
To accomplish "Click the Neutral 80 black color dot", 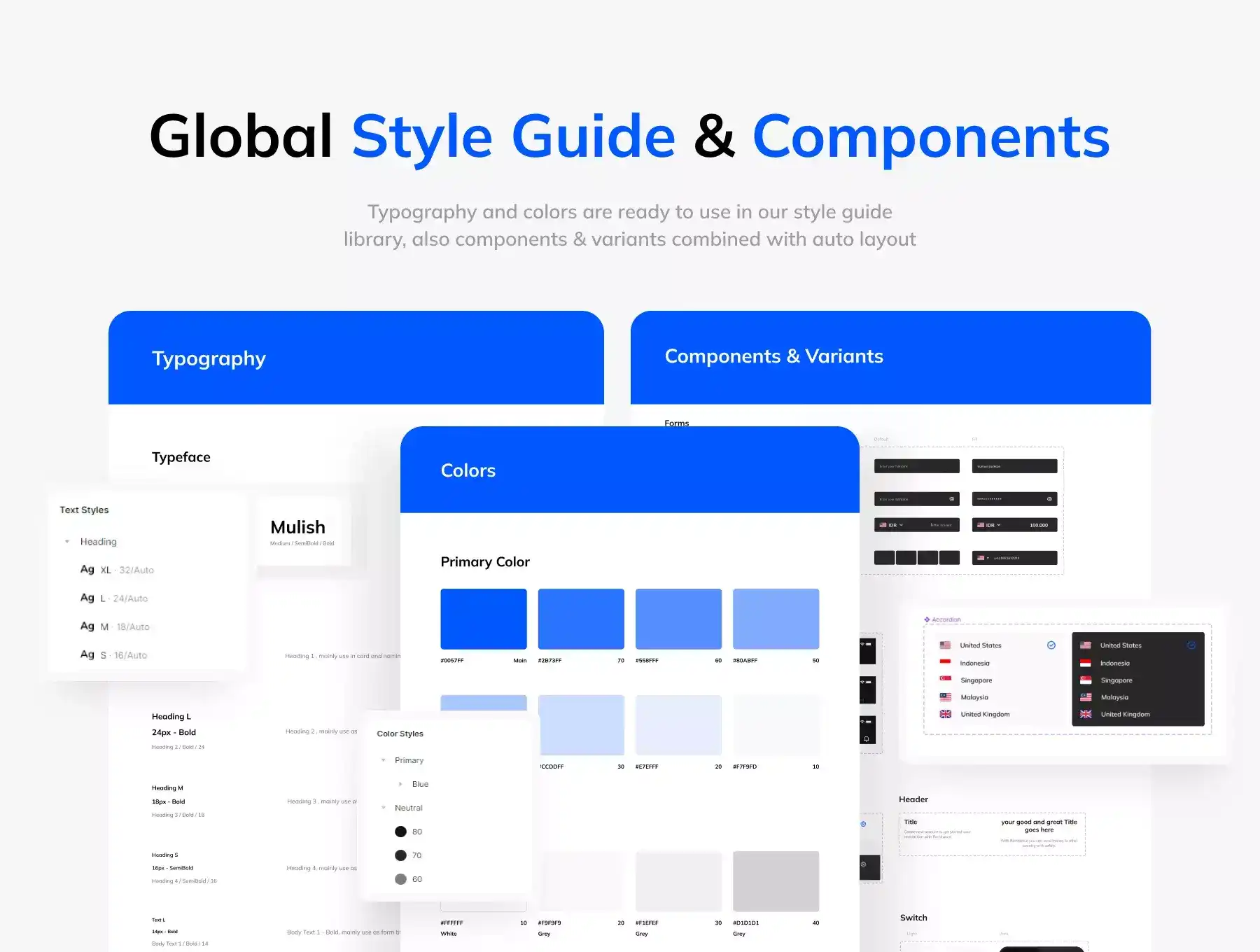I will click(400, 832).
